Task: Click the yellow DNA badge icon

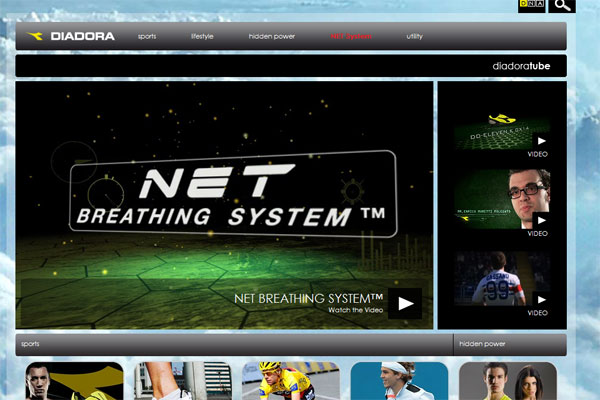Action: (532, 5)
